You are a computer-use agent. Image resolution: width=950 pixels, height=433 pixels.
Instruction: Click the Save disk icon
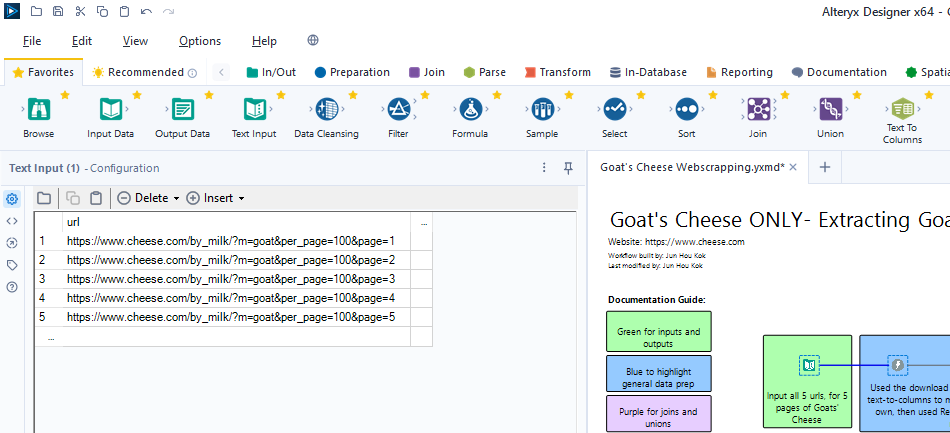pyautogui.click(x=58, y=11)
